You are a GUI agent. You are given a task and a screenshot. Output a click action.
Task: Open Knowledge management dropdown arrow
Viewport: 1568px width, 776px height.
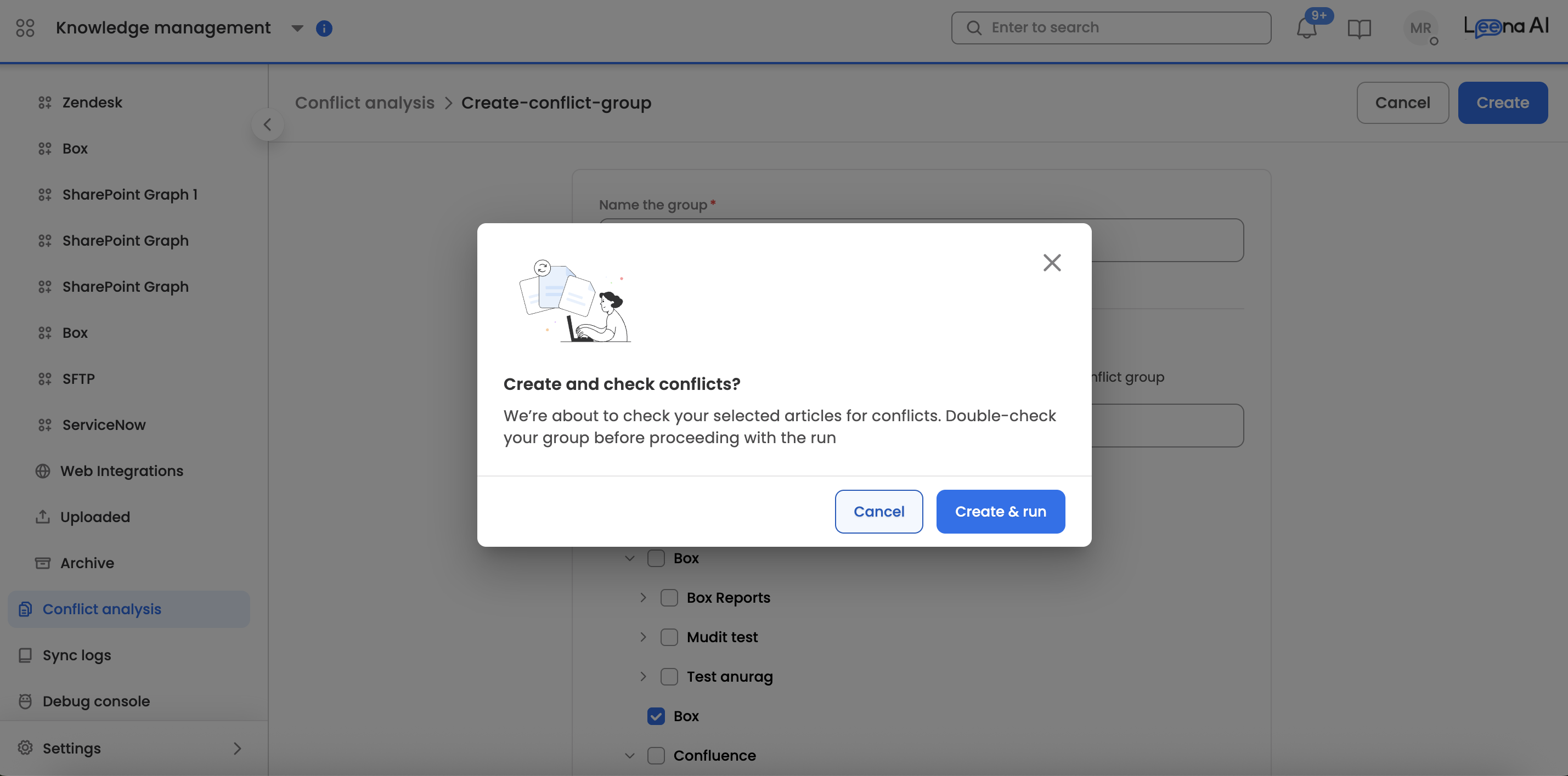297,28
